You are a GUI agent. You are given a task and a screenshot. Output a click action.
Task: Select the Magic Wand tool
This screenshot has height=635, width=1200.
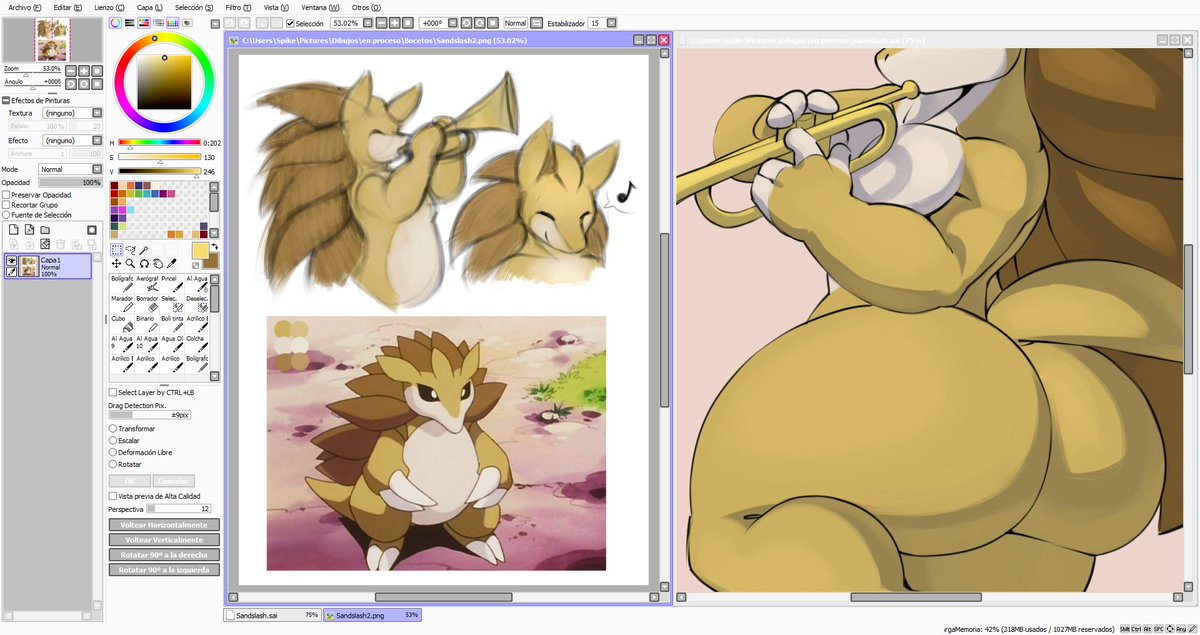(x=144, y=250)
